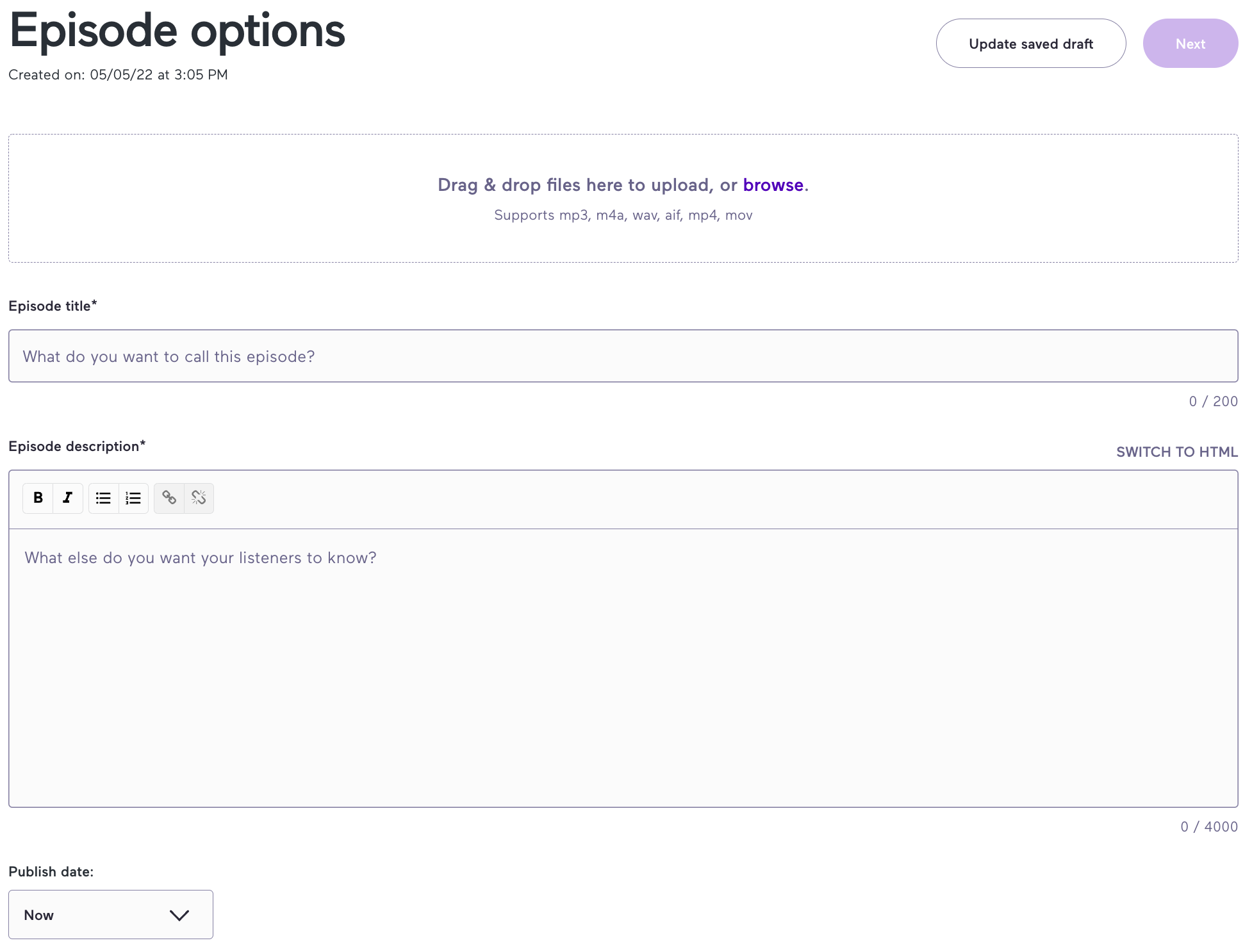The height and width of the screenshot is (952, 1252).
Task: Click the insert link icon
Action: [x=169, y=498]
